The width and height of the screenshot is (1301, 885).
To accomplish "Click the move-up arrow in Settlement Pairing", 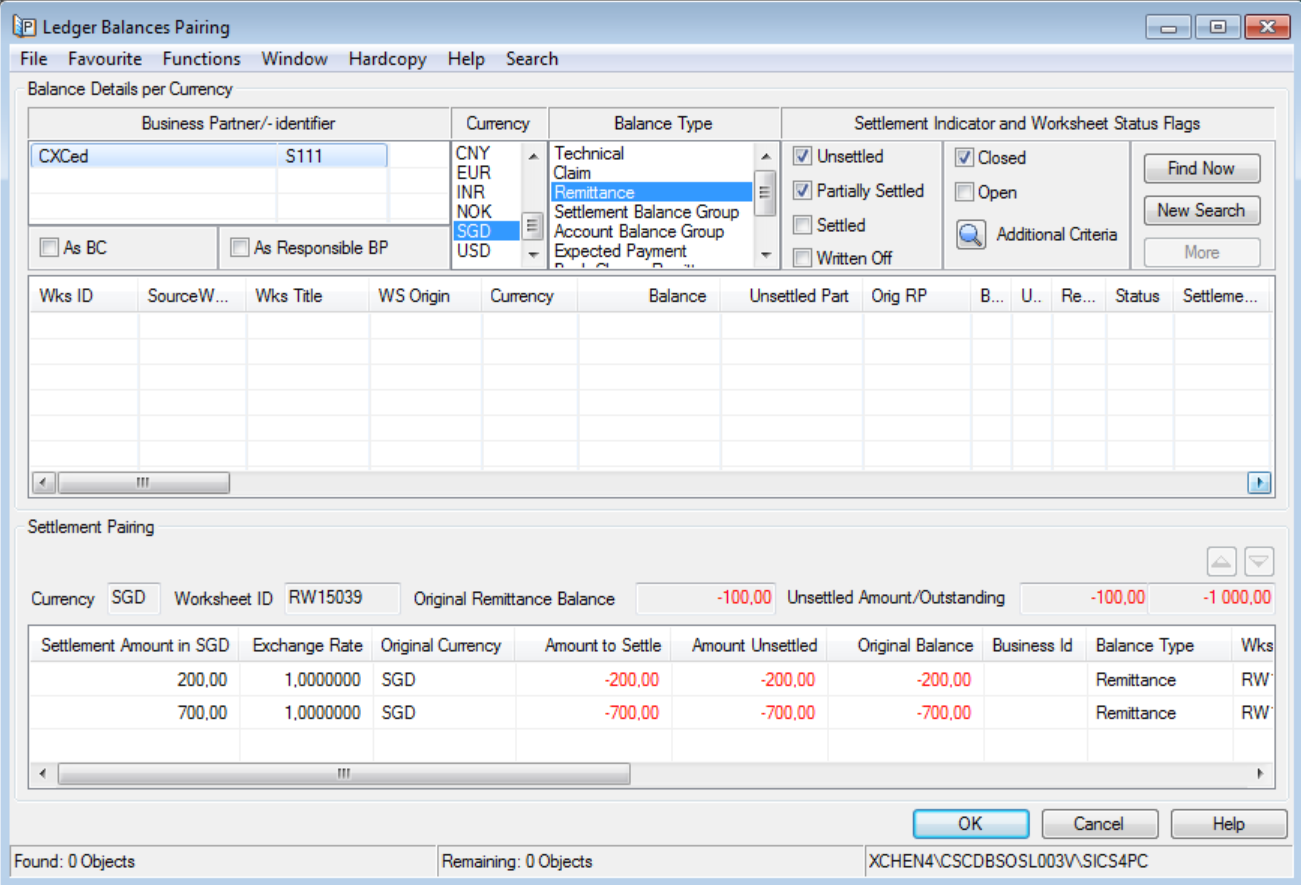I will pos(1222,562).
